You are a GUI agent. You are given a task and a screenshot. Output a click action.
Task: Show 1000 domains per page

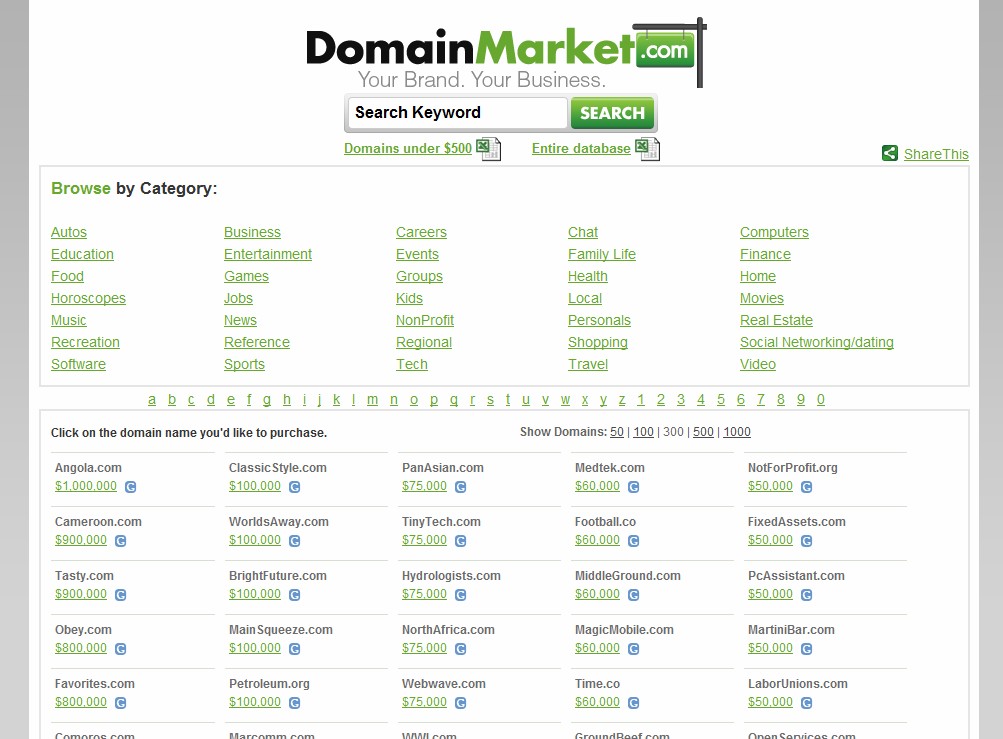pos(737,432)
